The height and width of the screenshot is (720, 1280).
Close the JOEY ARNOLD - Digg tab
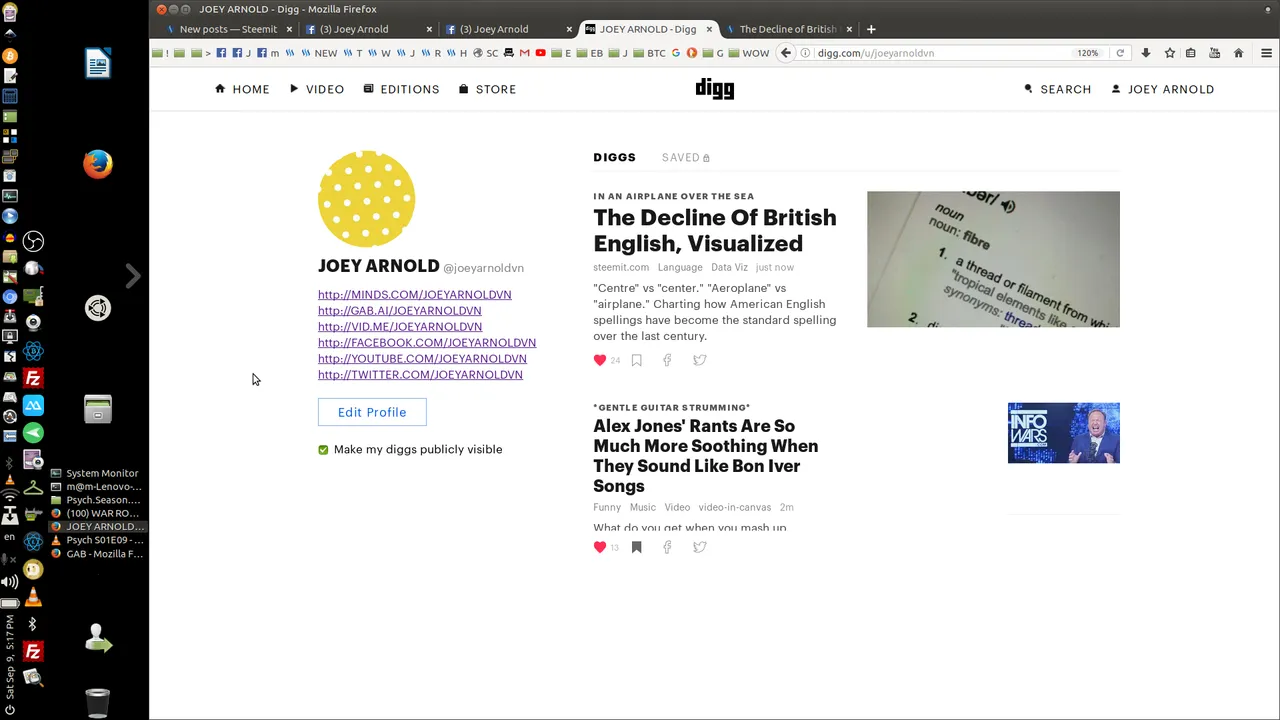point(709,29)
